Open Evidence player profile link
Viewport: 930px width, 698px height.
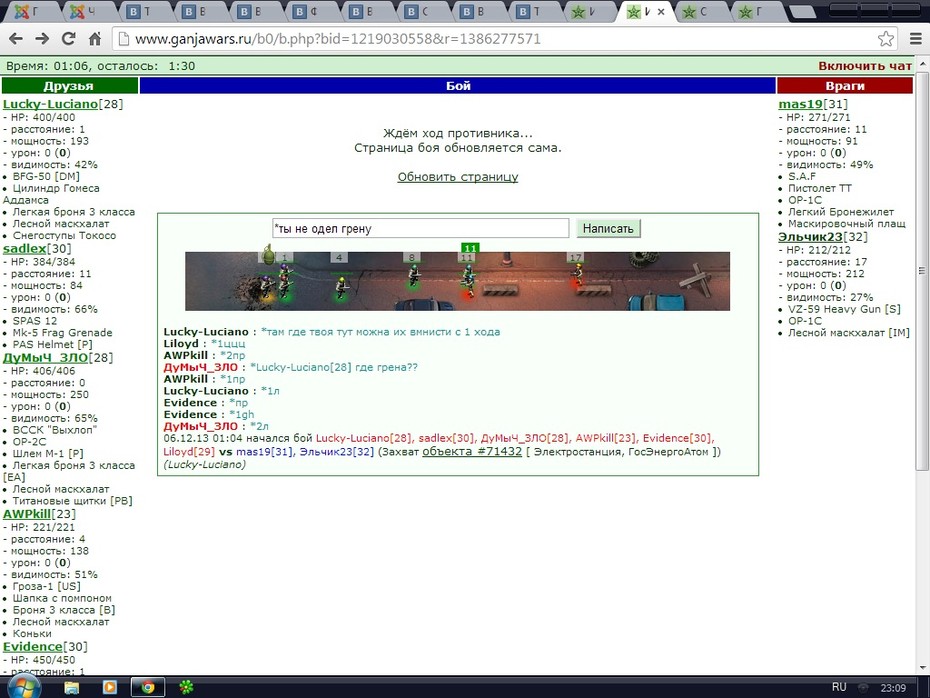[x=33, y=647]
